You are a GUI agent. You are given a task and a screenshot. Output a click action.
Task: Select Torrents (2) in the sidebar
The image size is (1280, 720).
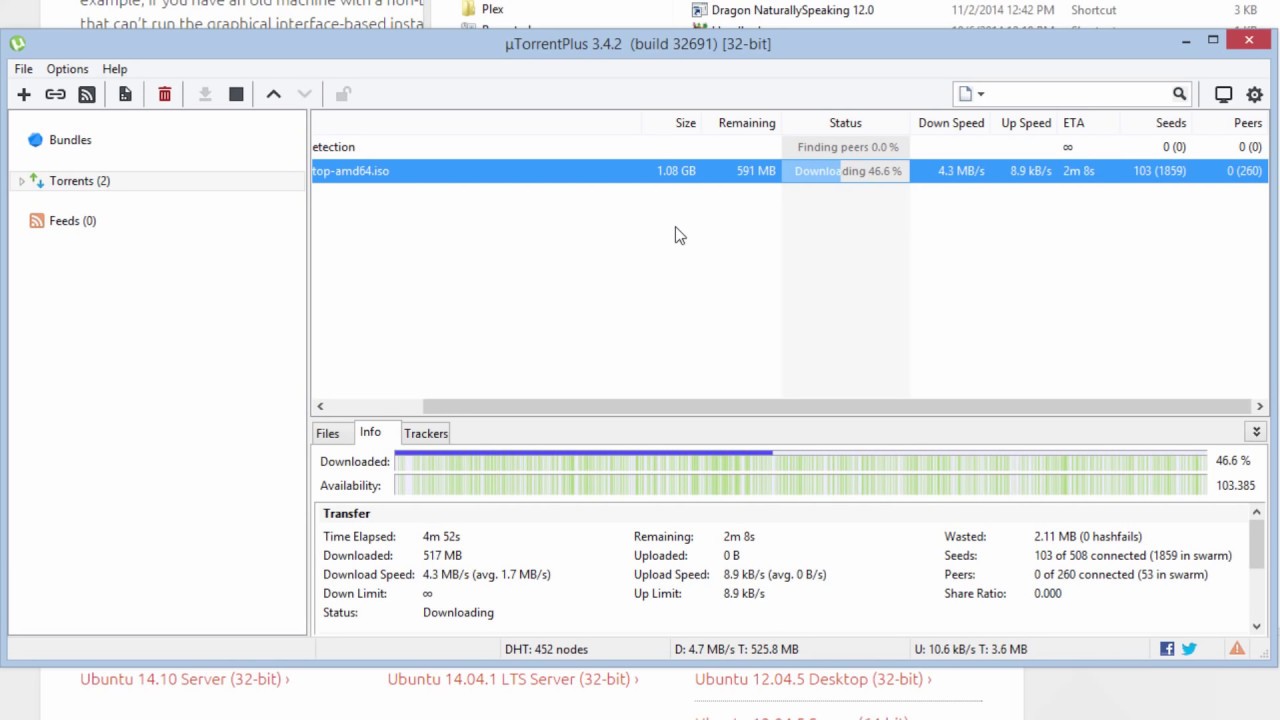[79, 181]
